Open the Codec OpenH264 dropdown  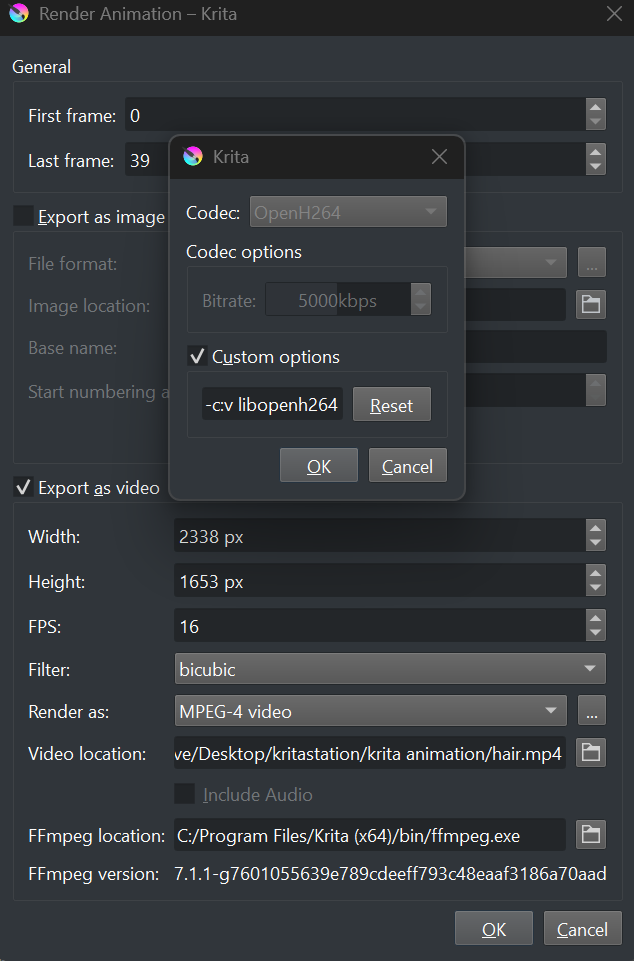pos(348,212)
